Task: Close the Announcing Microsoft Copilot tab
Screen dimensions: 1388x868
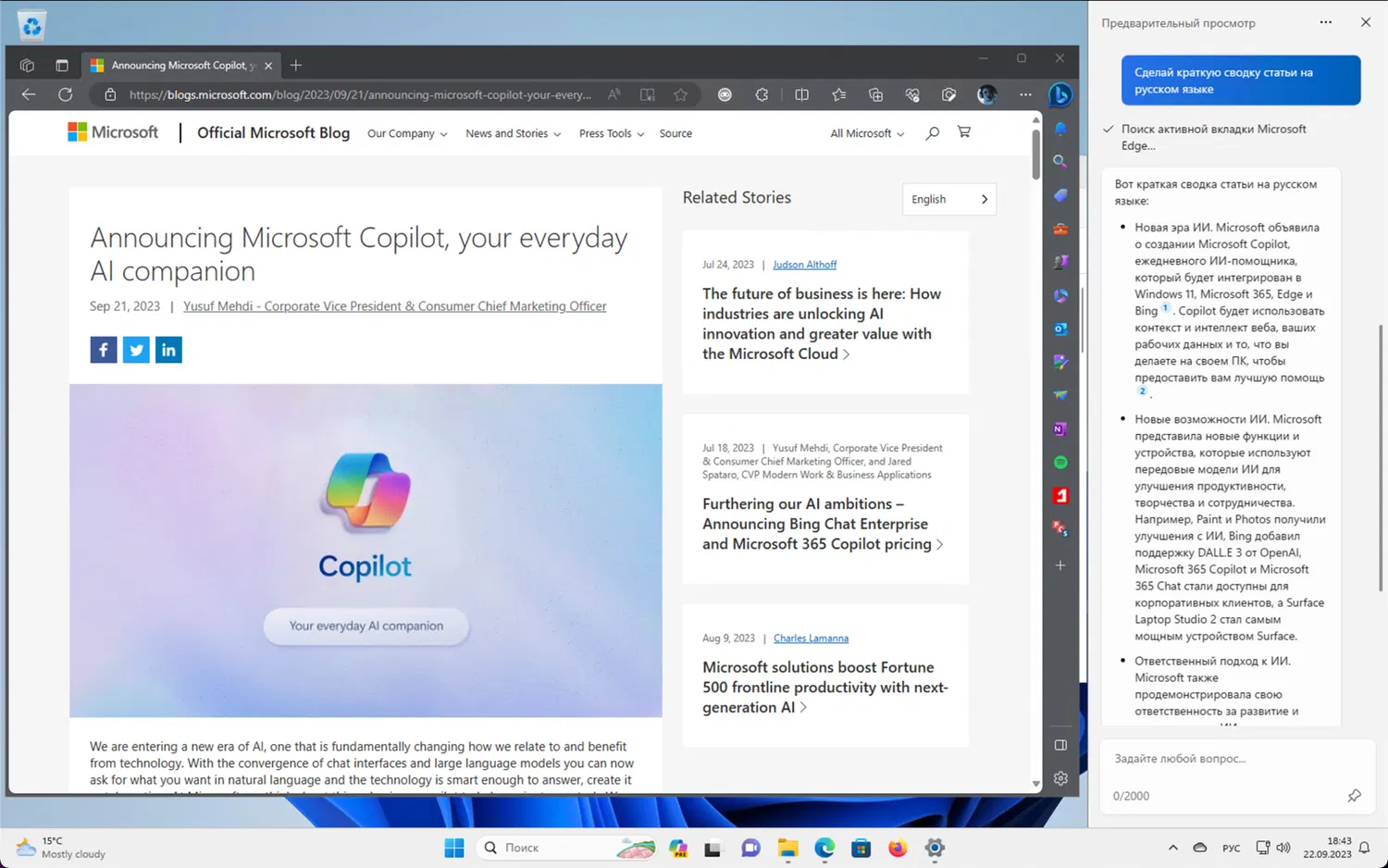Action: pyautogui.click(x=268, y=66)
